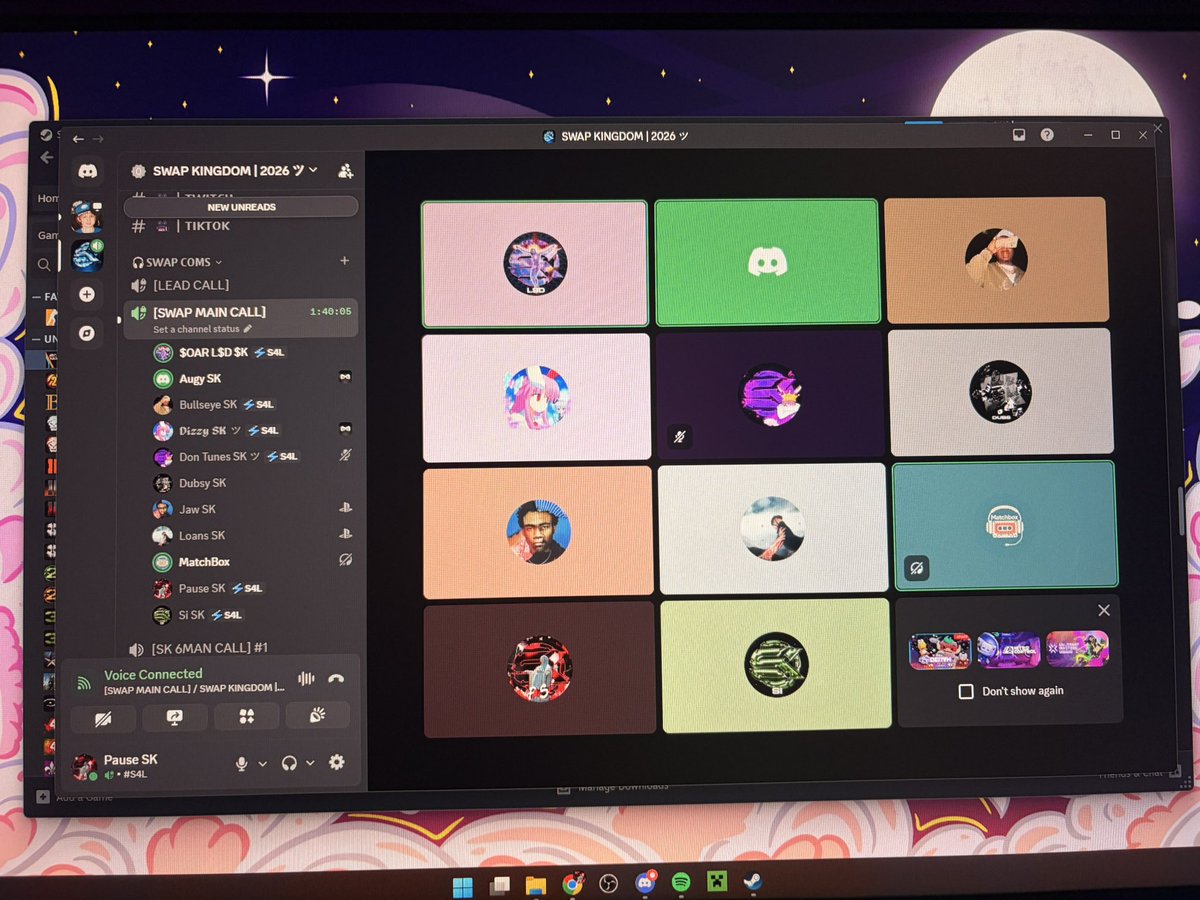Close the activities suggestion popup
This screenshot has height=900, width=1200.
(1103, 610)
